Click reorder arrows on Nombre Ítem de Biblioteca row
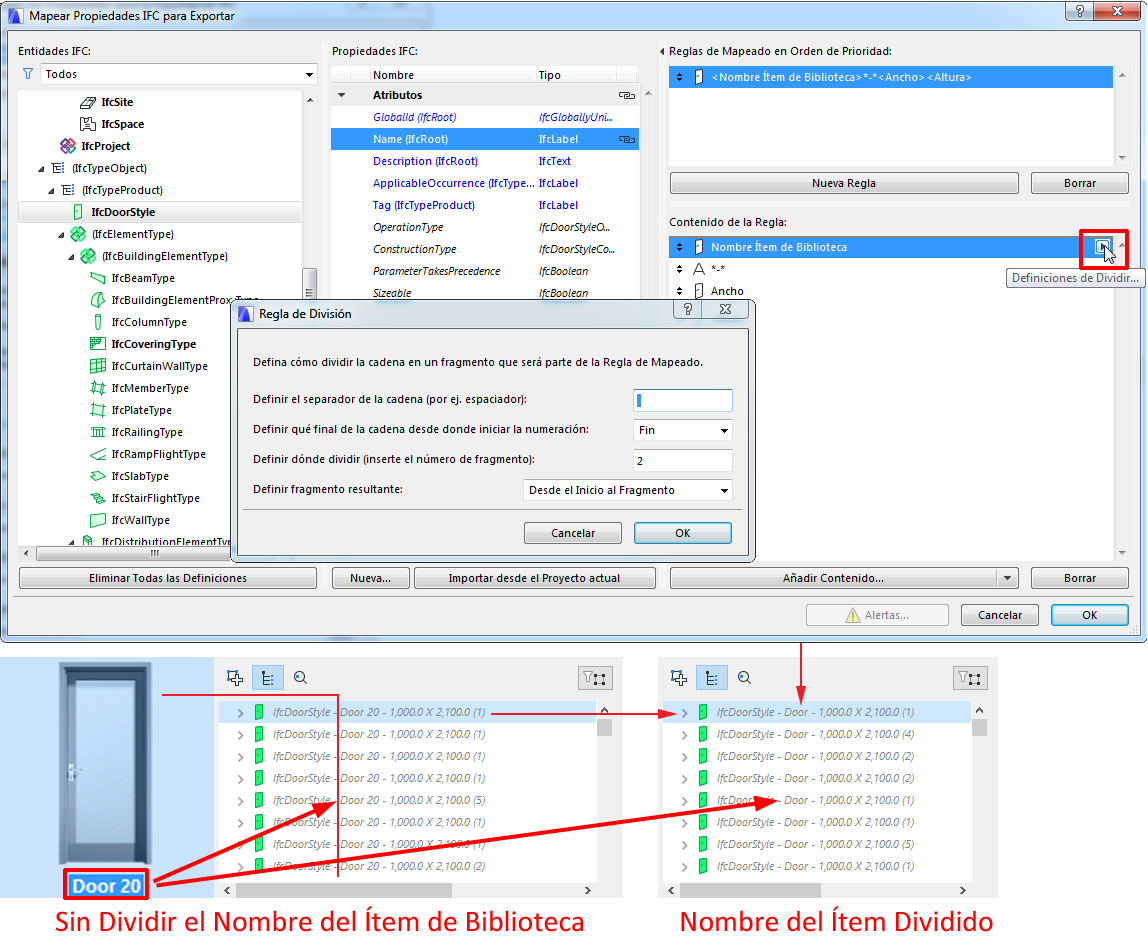Image resolution: width=1148 pixels, height=945 pixels. 679,247
